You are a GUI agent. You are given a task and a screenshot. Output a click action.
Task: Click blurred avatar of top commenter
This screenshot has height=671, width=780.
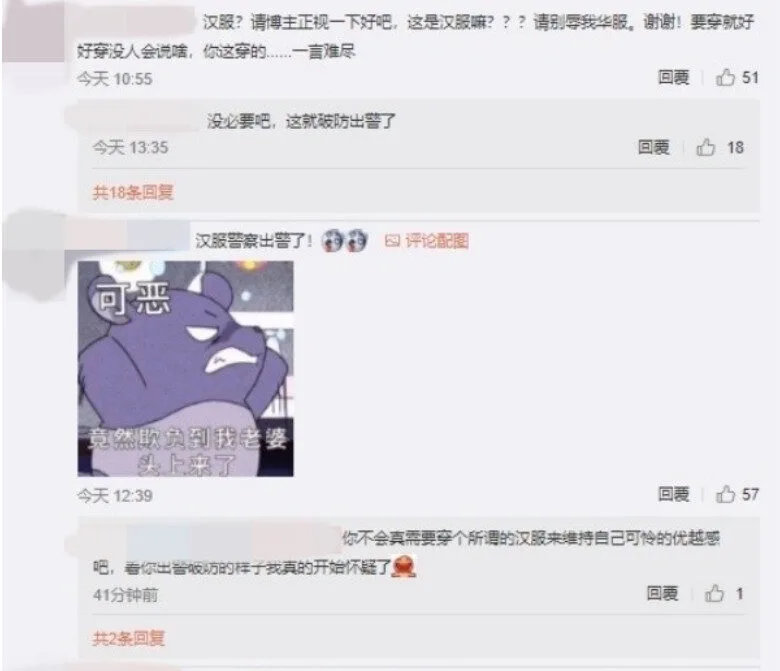33,31
